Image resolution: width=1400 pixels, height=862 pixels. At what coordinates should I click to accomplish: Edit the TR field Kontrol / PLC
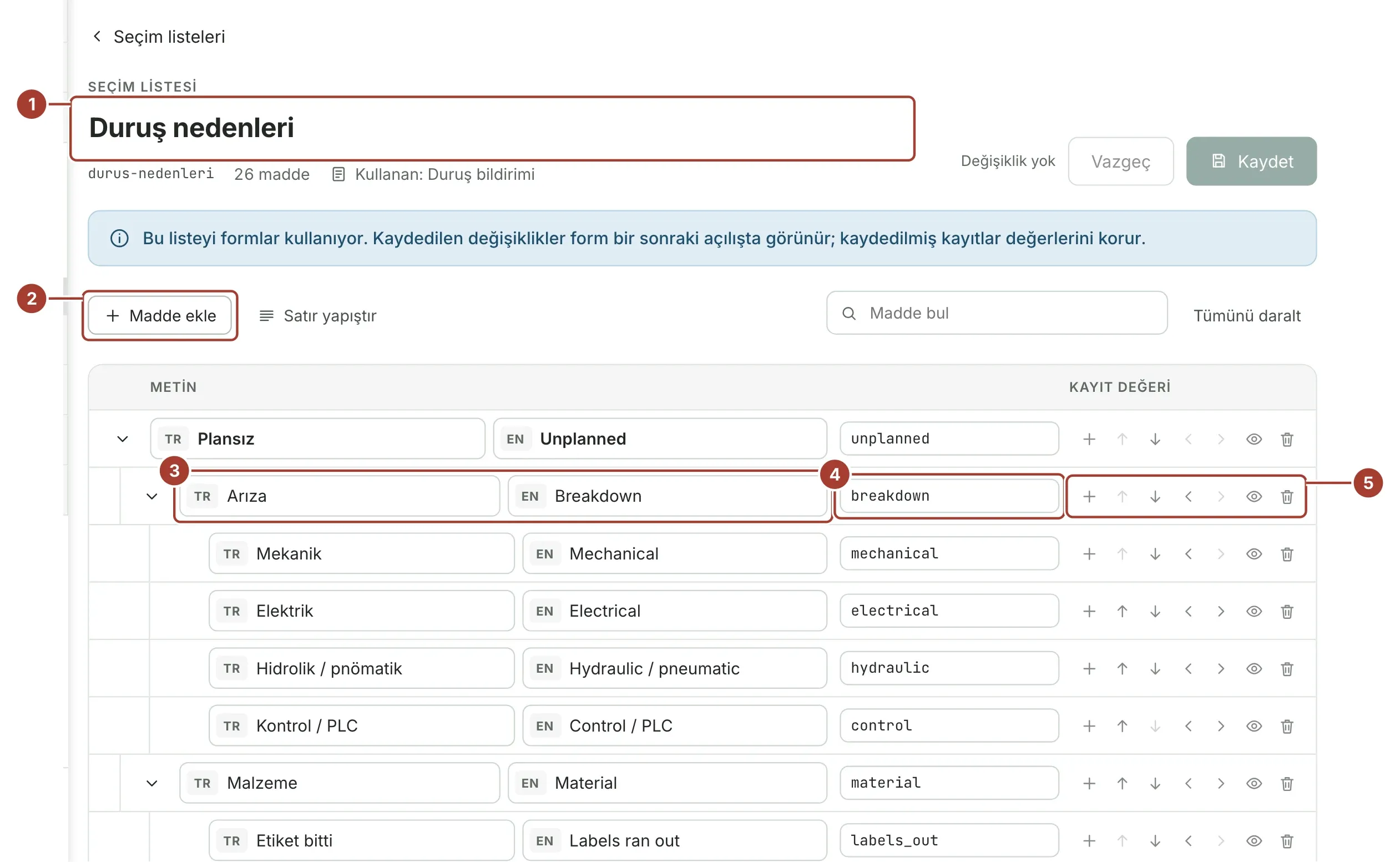point(361,727)
